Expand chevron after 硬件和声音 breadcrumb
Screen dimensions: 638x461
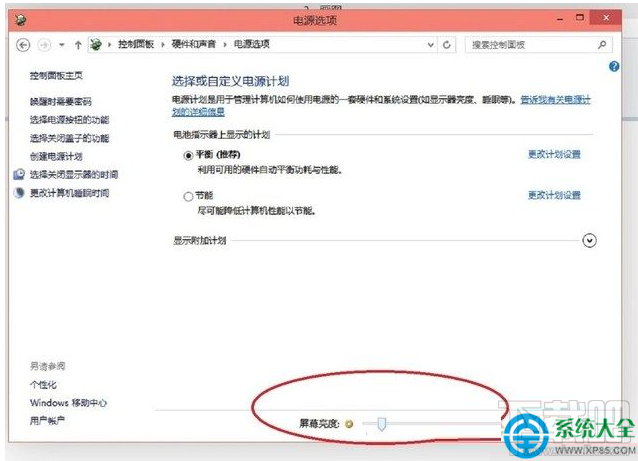(x=225, y=45)
